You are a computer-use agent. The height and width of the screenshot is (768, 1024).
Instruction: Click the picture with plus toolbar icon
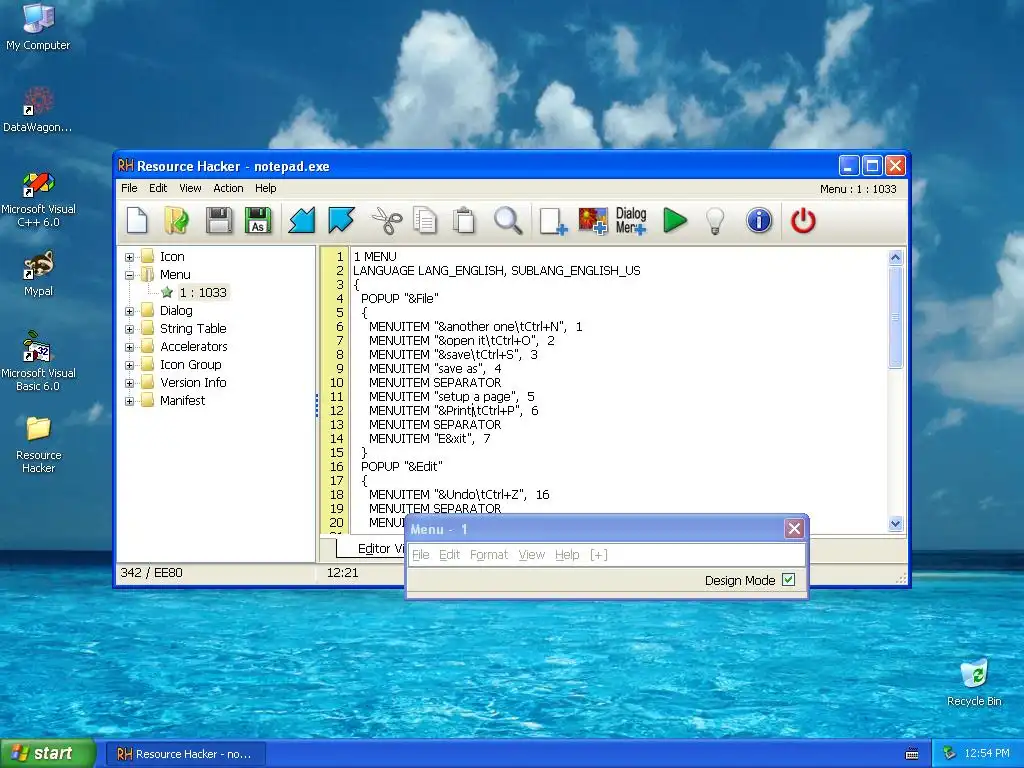(593, 221)
